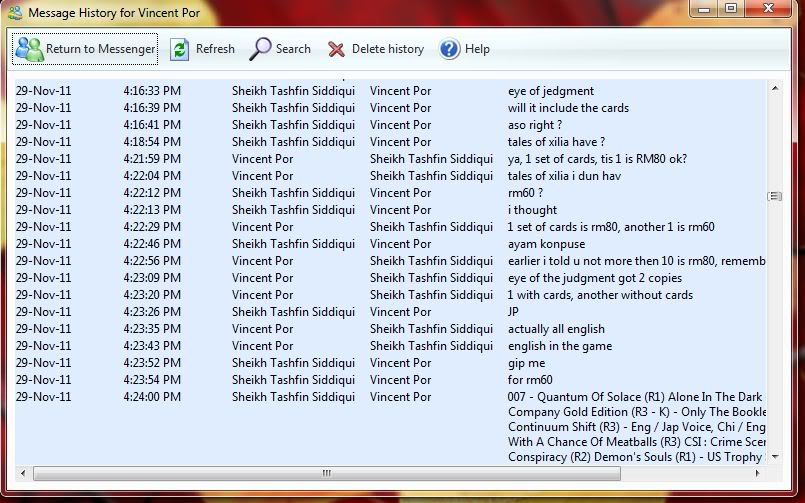Click the window title bar app icon
This screenshot has width=805, height=503.
(15, 12)
